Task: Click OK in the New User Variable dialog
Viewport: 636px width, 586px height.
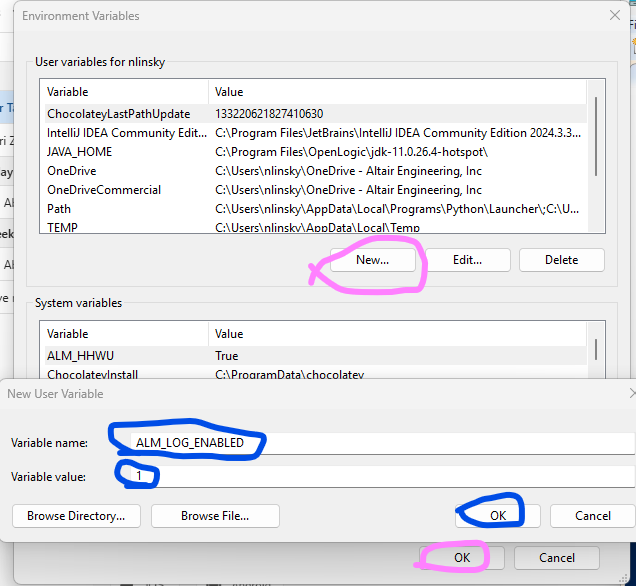Action: point(498,516)
